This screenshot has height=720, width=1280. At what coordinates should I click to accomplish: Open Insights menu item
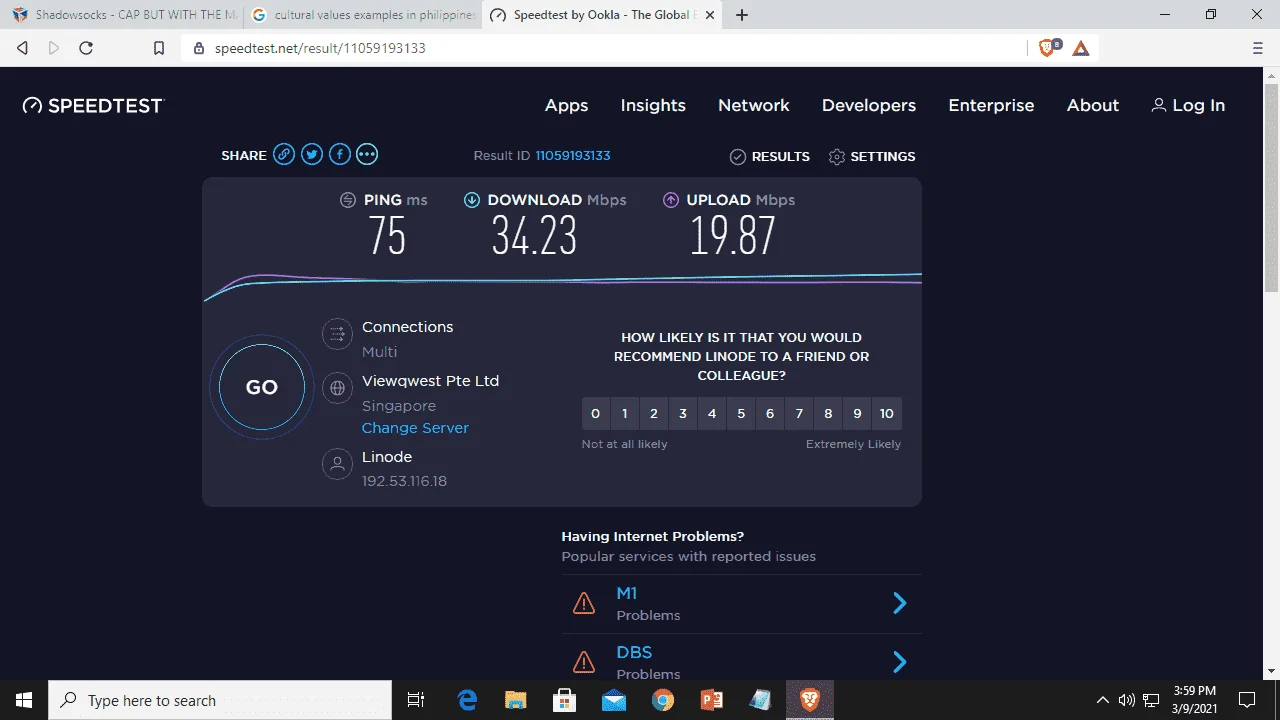pos(653,105)
